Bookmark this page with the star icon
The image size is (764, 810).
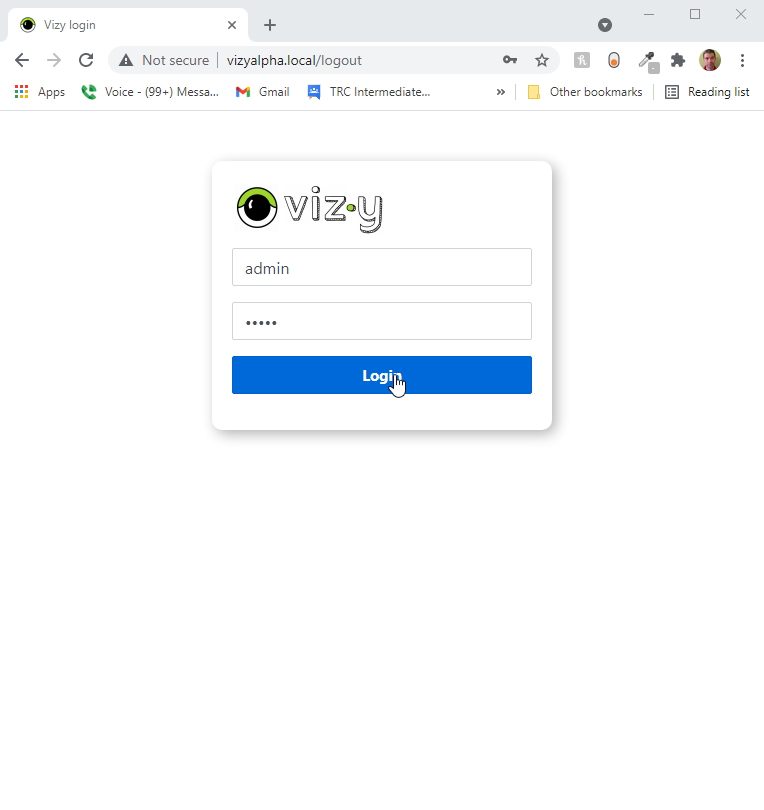[541, 60]
